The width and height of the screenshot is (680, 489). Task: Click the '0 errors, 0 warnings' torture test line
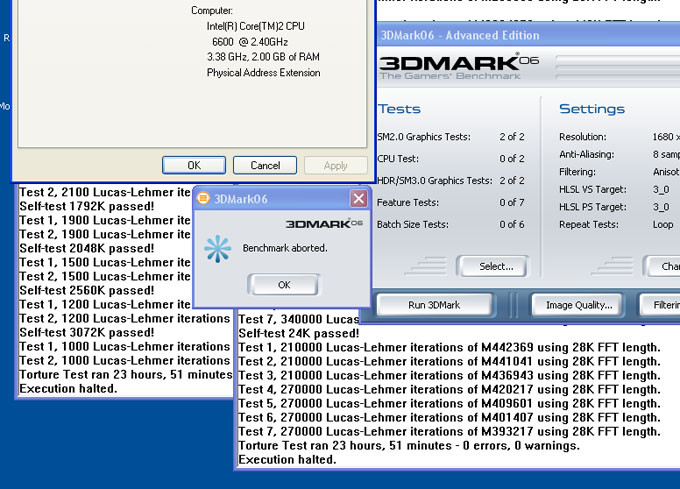click(409, 446)
